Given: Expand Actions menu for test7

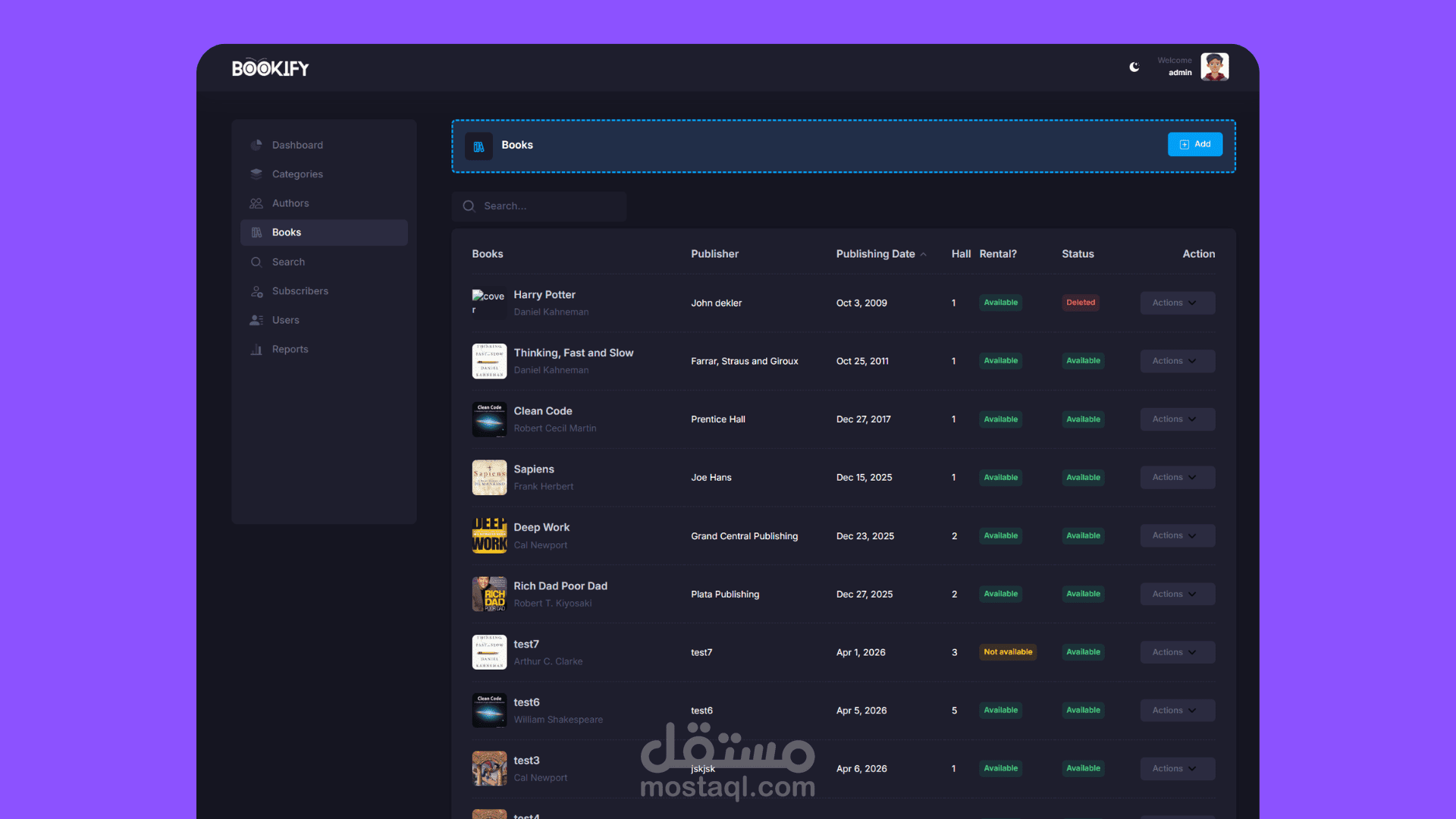Looking at the screenshot, I should (x=1177, y=652).
